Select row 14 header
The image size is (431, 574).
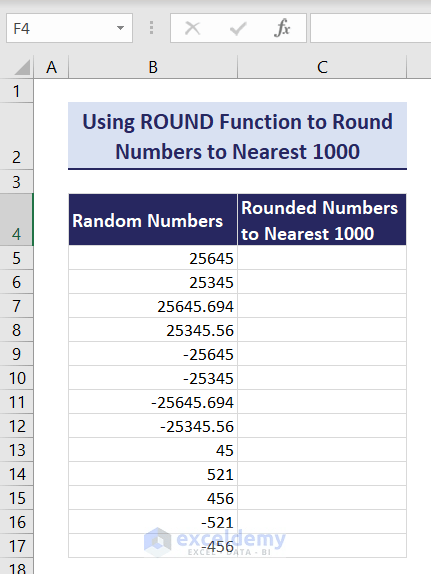pyautogui.click(x=16, y=474)
